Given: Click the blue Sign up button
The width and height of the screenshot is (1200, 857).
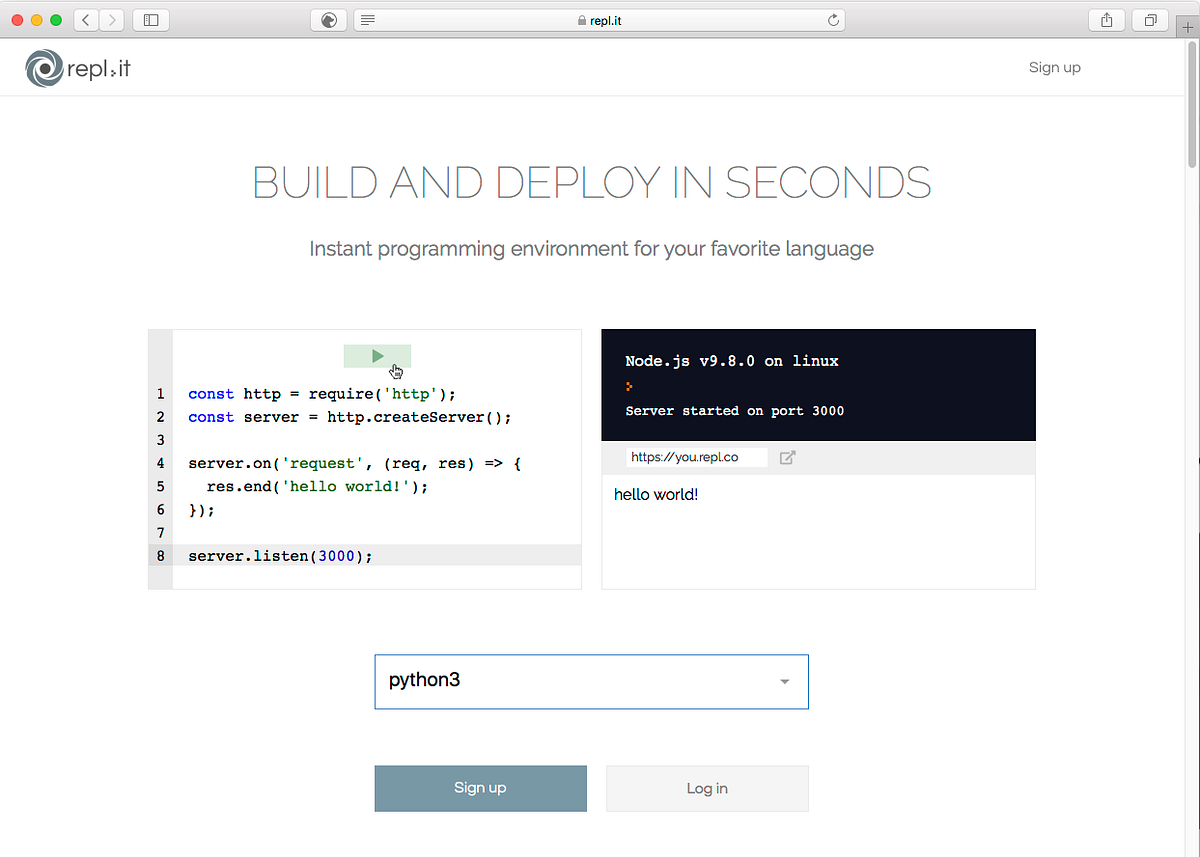Looking at the screenshot, I should (x=480, y=788).
